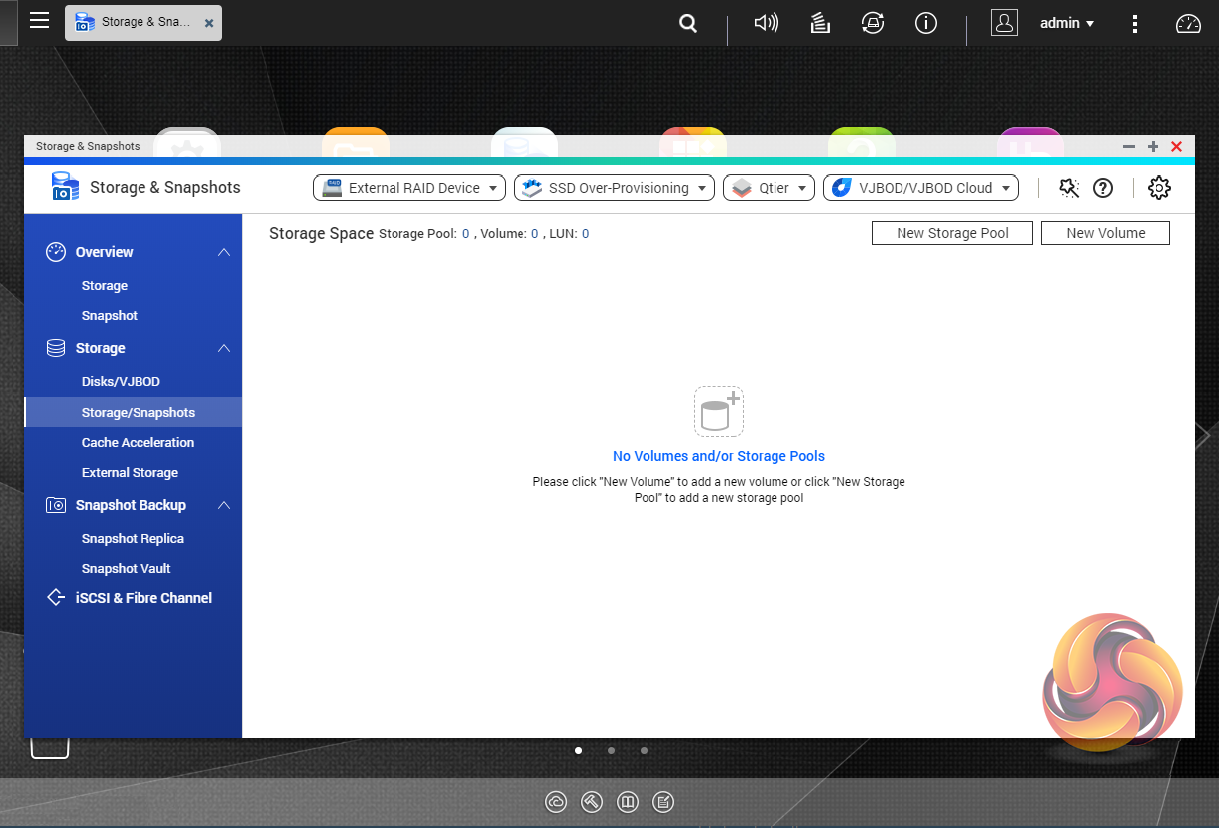Open Snapshot under Overview
1219x829 pixels.
pos(110,316)
